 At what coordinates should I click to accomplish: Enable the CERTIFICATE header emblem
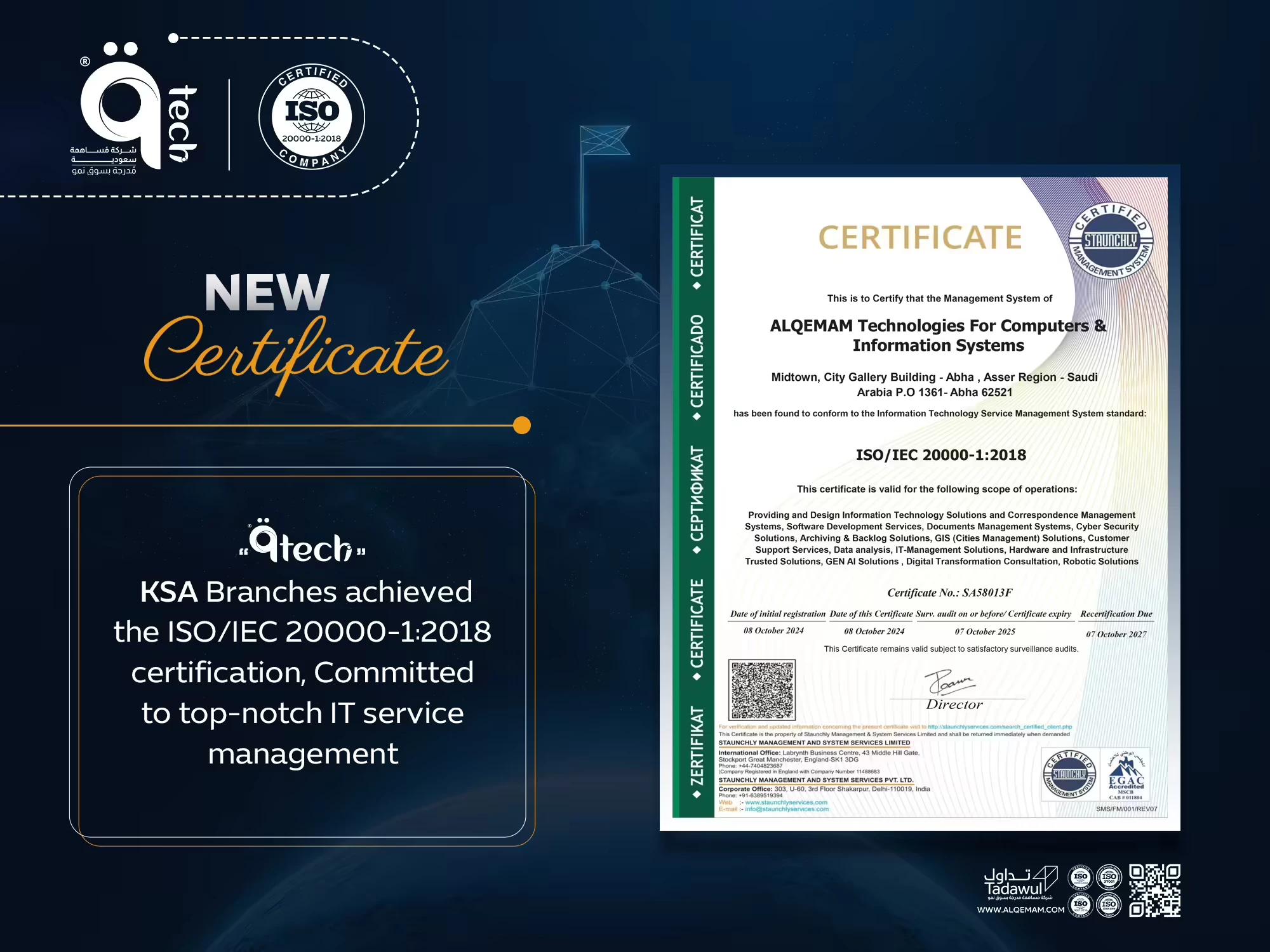pos(921,238)
